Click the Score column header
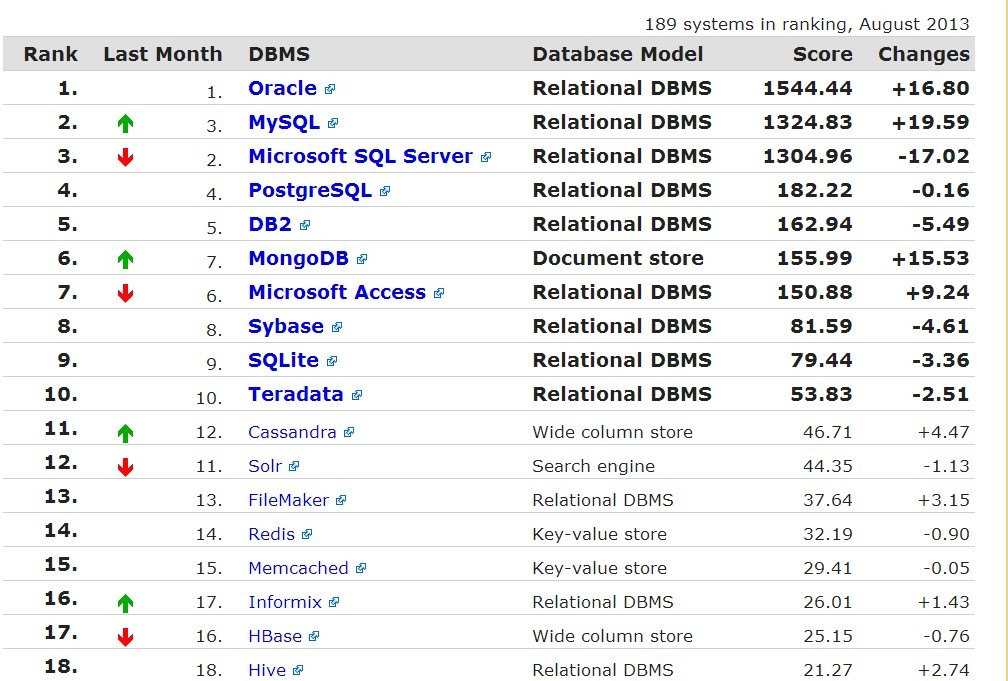Image resolution: width=1008 pixels, height=681 pixels. pyautogui.click(x=822, y=54)
